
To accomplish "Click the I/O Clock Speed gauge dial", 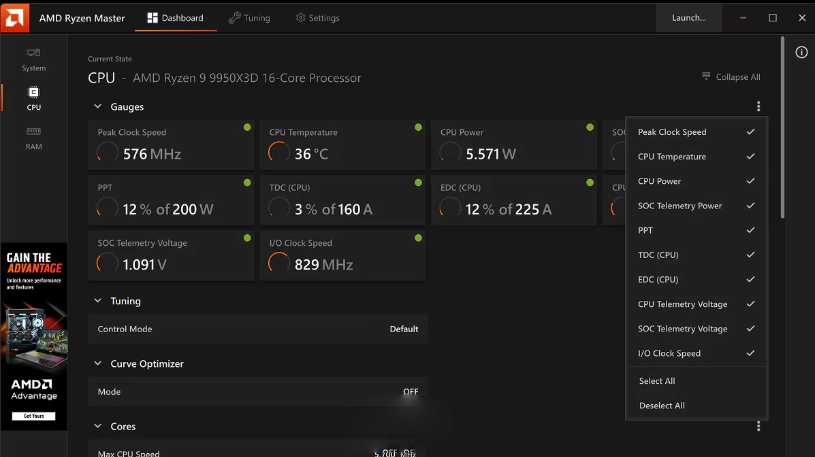I will click(279, 263).
